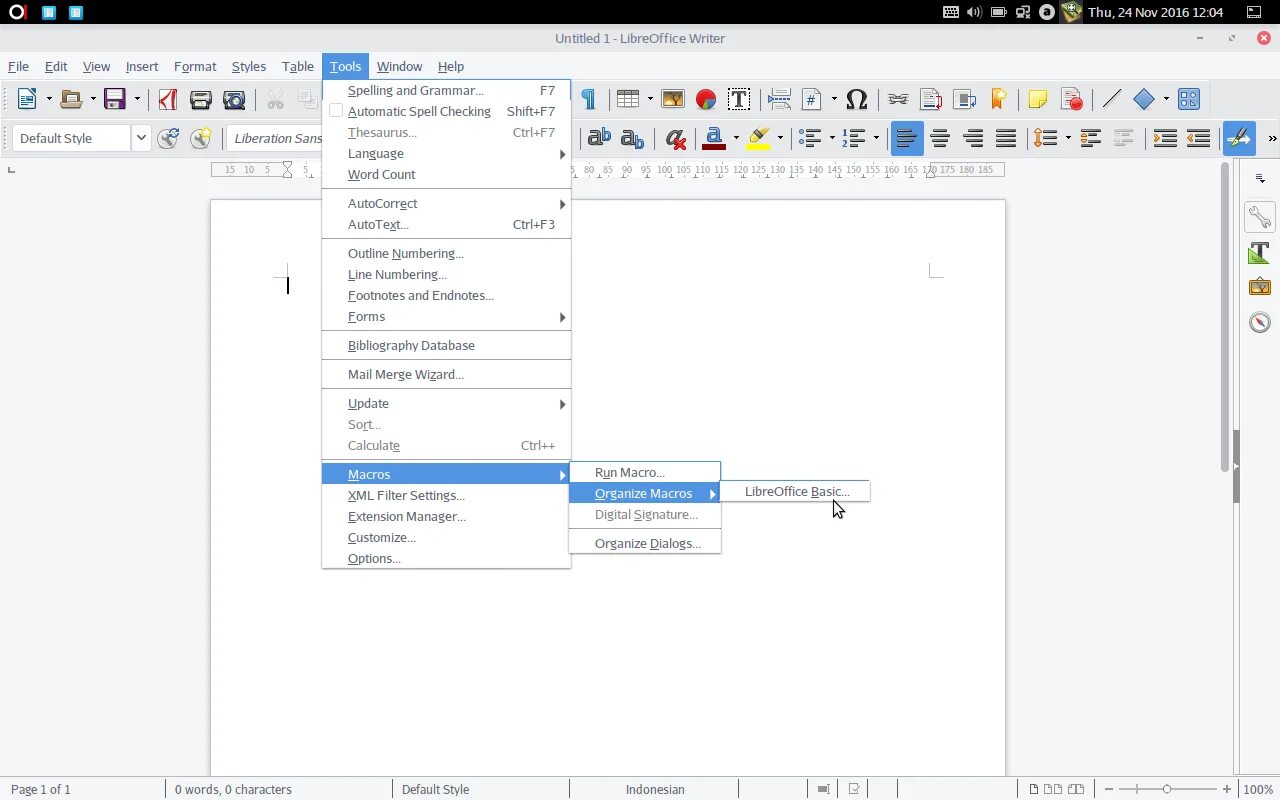This screenshot has height=800, width=1280.
Task: Insert a text box
Action: click(x=739, y=99)
